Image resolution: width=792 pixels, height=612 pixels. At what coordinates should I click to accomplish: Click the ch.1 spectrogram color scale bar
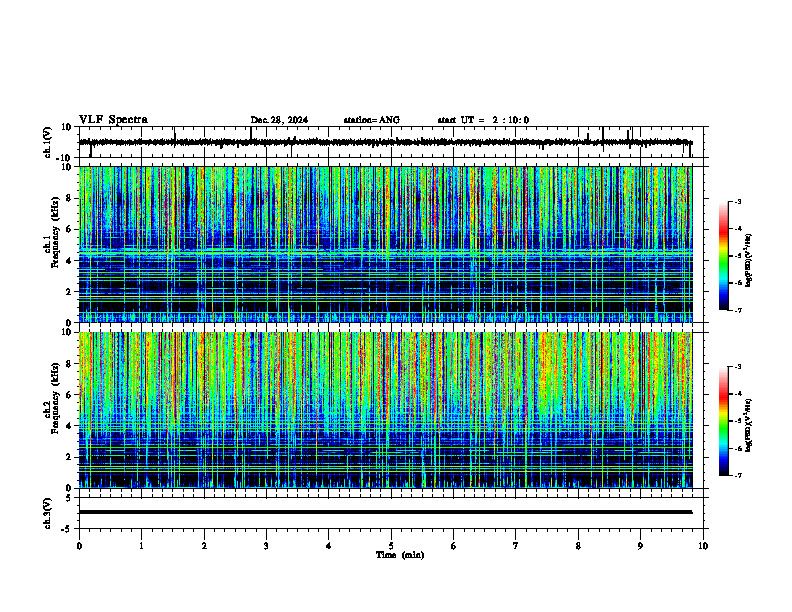[x=724, y=256]
